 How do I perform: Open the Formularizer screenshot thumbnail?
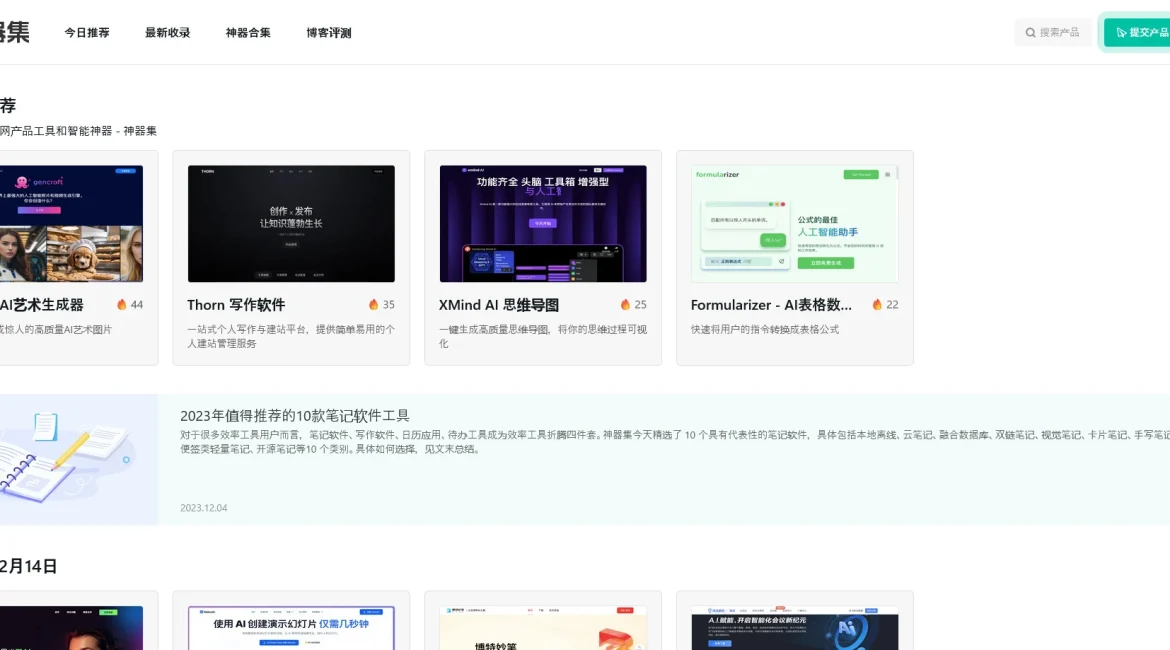(x=795, y=224)
